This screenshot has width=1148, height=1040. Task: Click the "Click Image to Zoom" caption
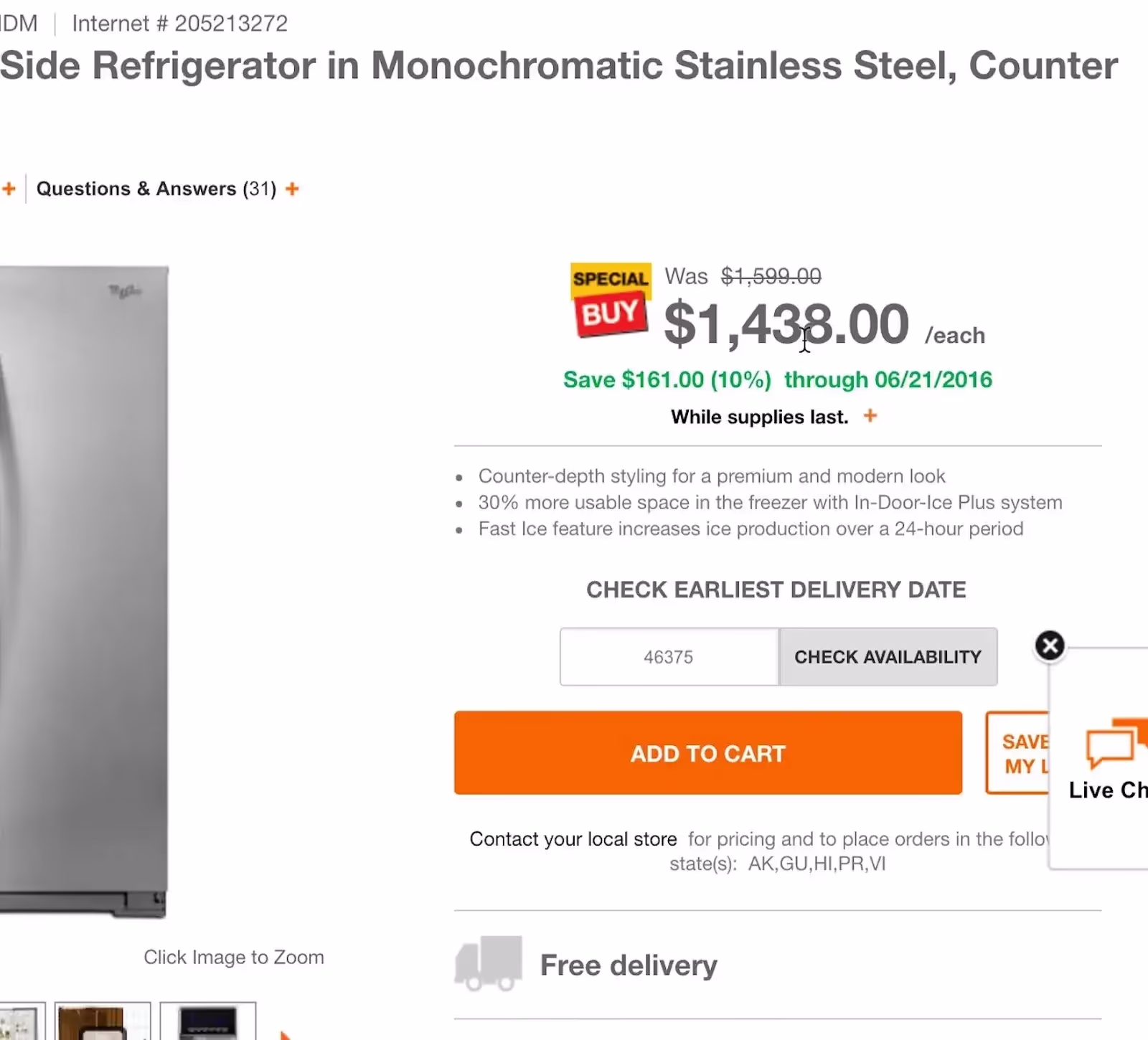(234, 957)
